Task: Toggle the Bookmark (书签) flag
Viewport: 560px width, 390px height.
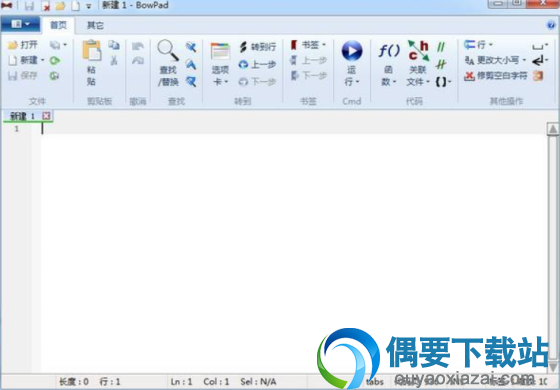Action: [x=294, y=45]
